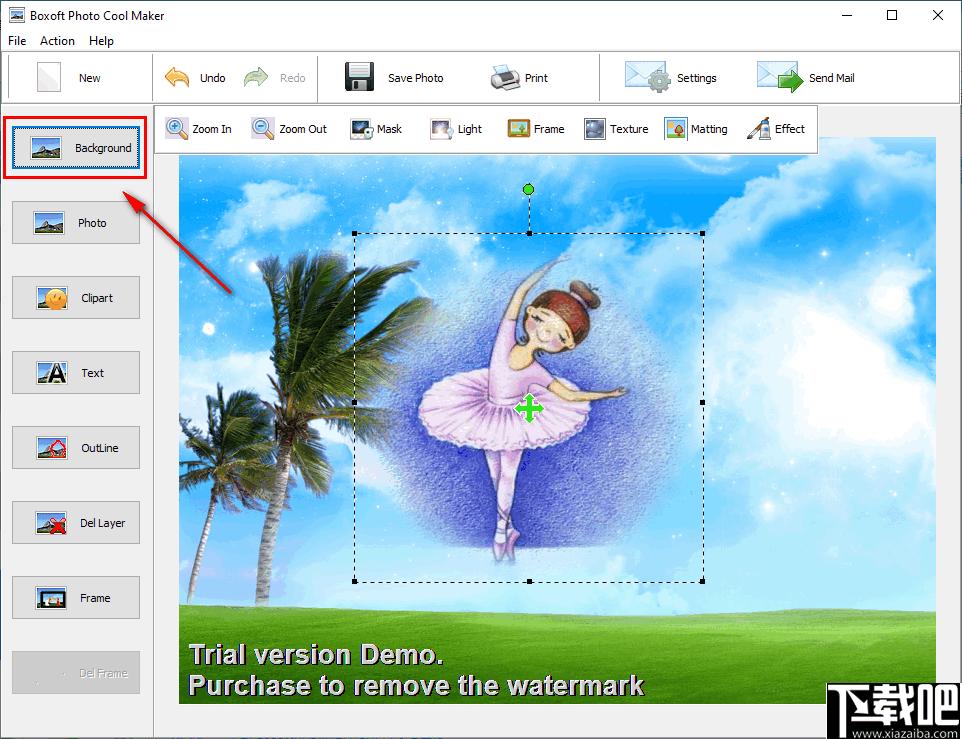Open the Help menu
The image size is (962, 739).
coord(101,40)
